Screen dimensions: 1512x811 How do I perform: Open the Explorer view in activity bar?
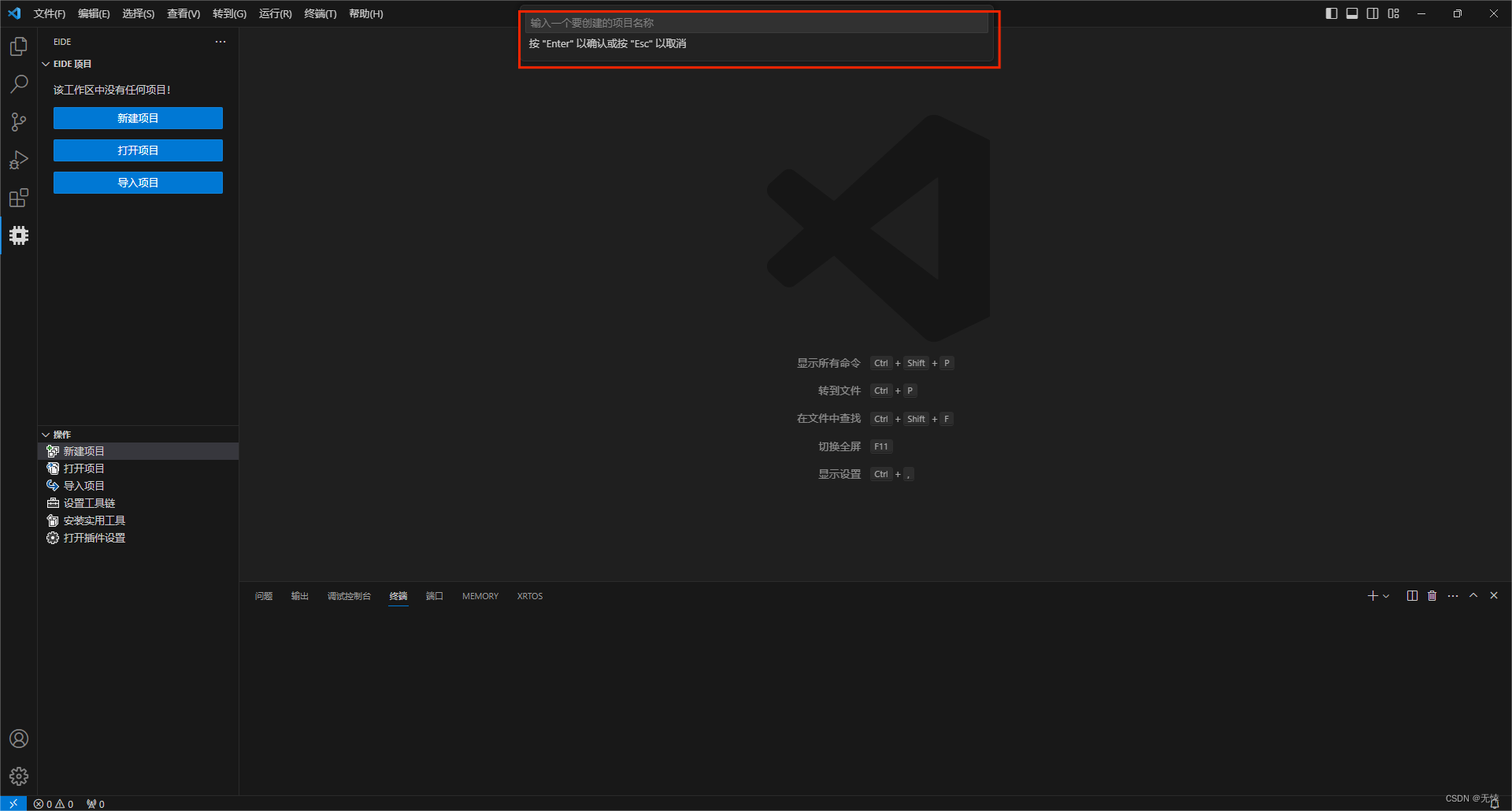19,46
